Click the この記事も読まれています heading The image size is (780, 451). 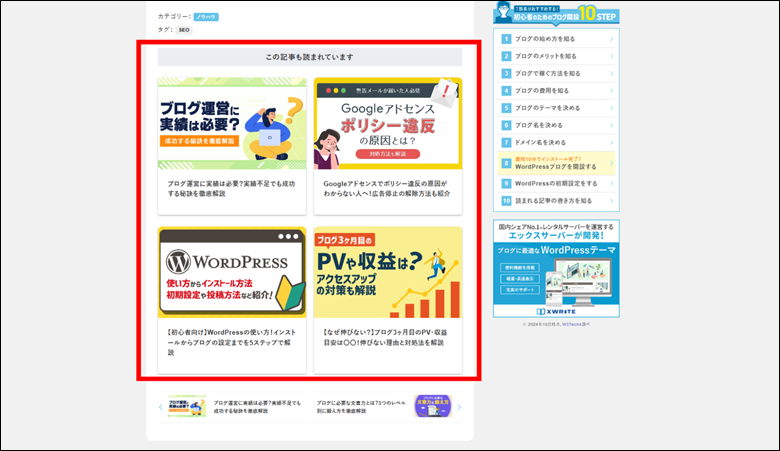click(x=309, y=57)
